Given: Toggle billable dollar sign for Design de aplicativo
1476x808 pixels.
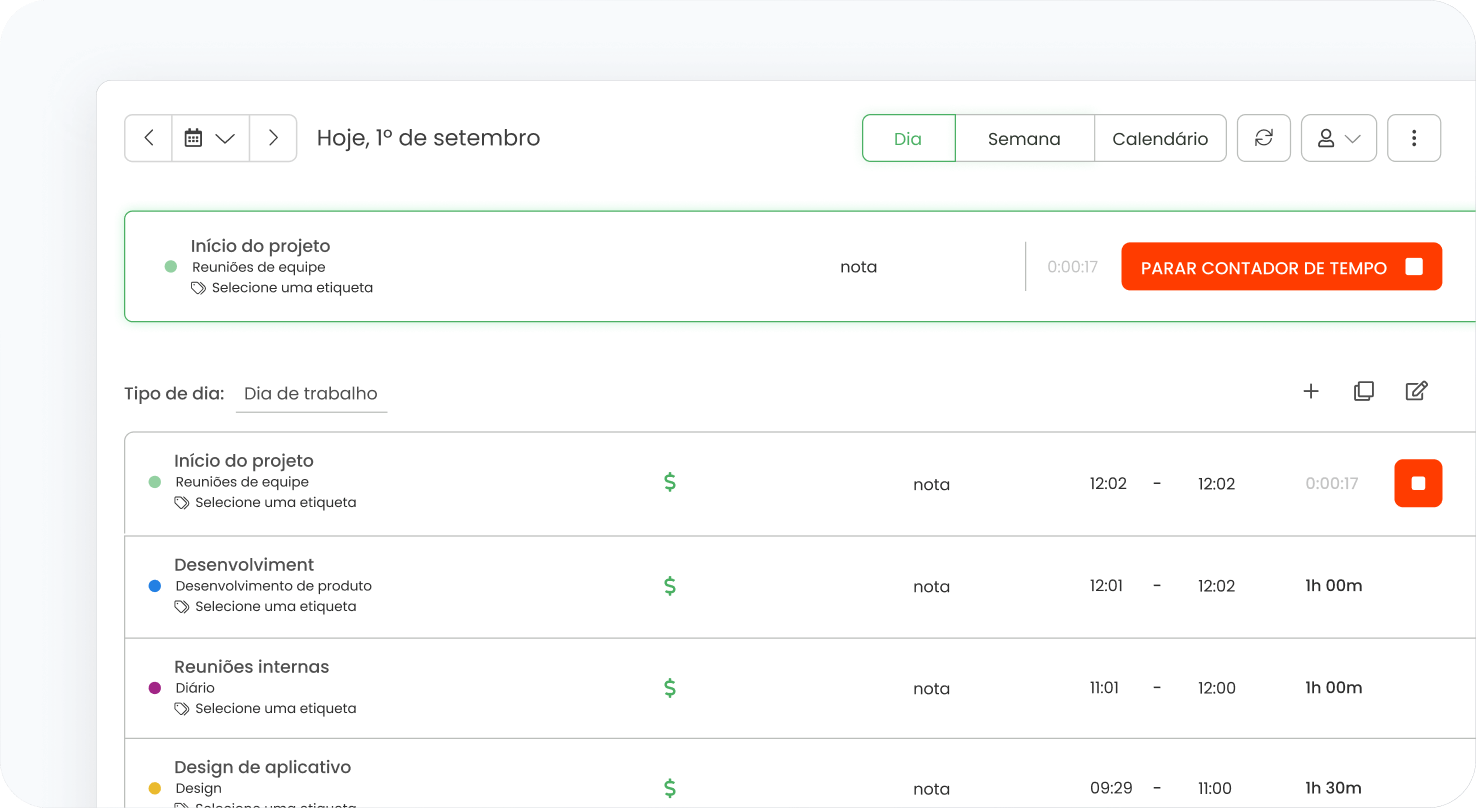Looking at the screenshot, I should point(670,789).
